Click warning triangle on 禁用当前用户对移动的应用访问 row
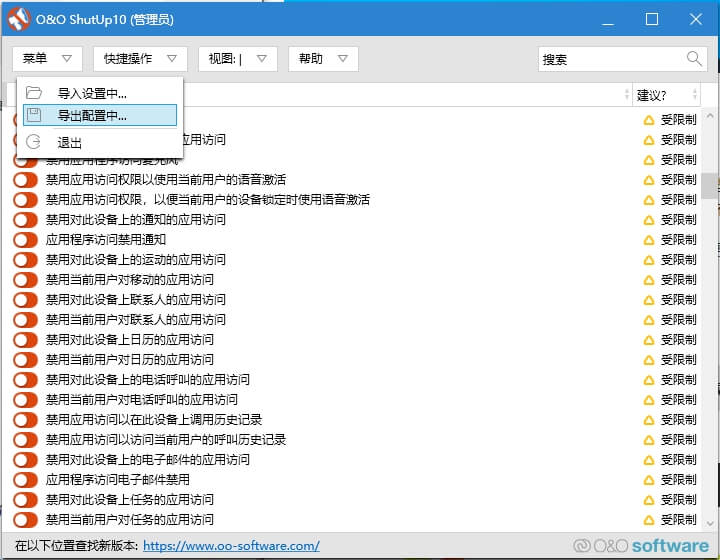This screenshot has width=720, height=560. coord(648,280)
